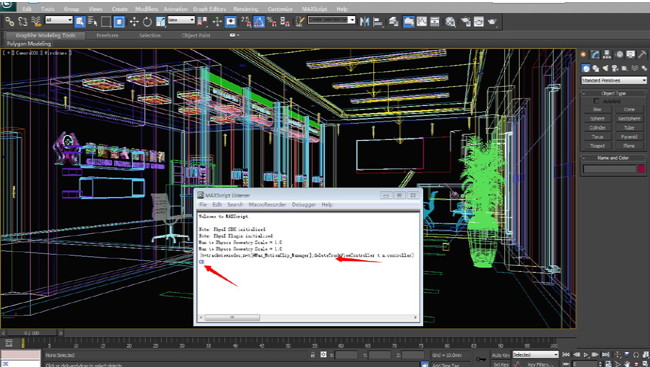
Task: Open Edit Named Selection Sets
Action: (x=300, y=22)
